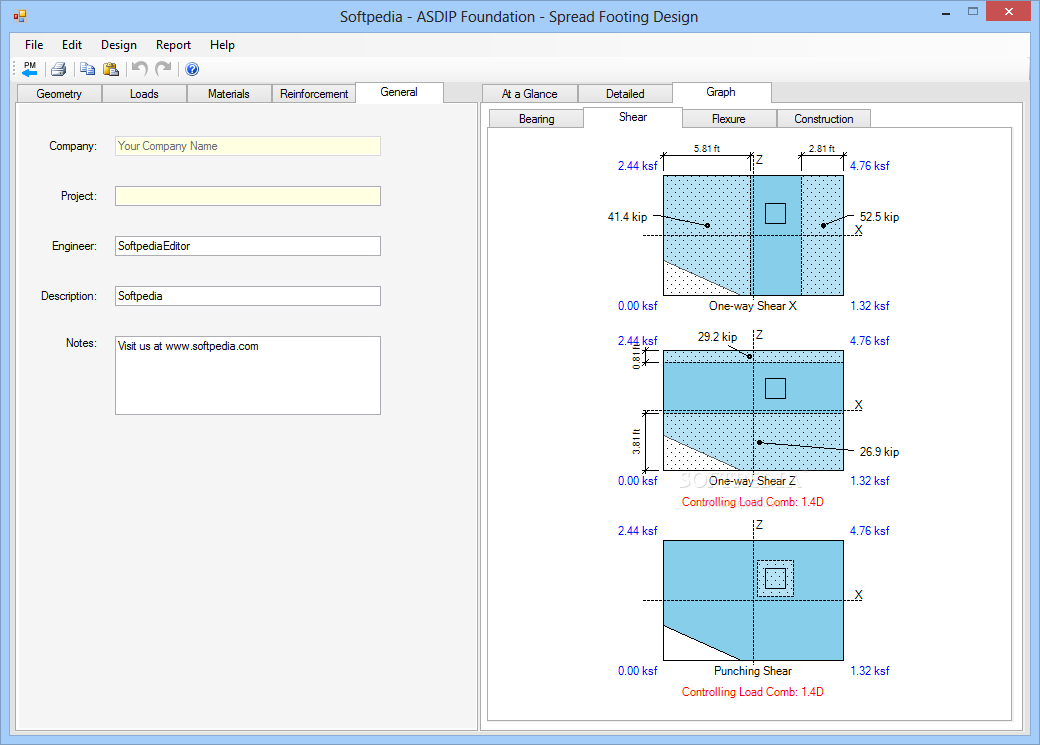Open the At a Glance results tab

point(529,94)
